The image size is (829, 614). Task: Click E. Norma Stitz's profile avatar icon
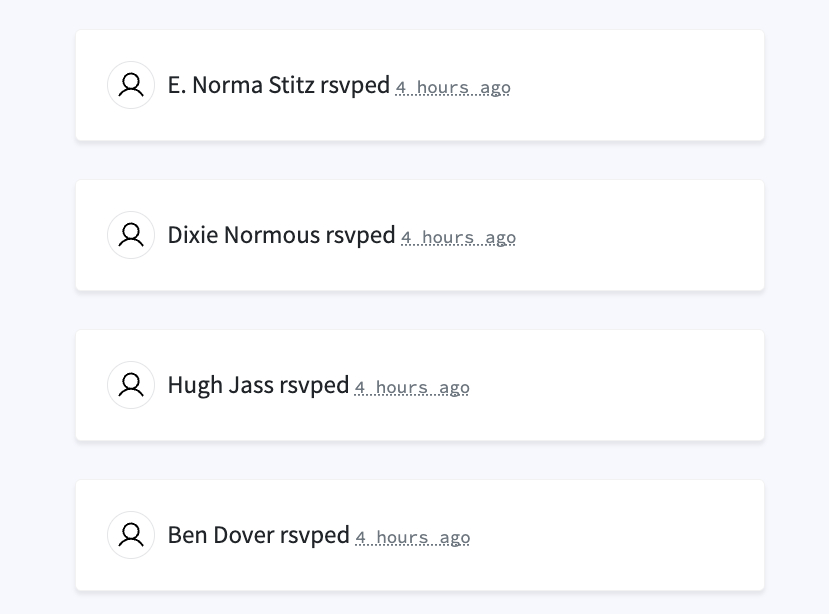(131, 85)
